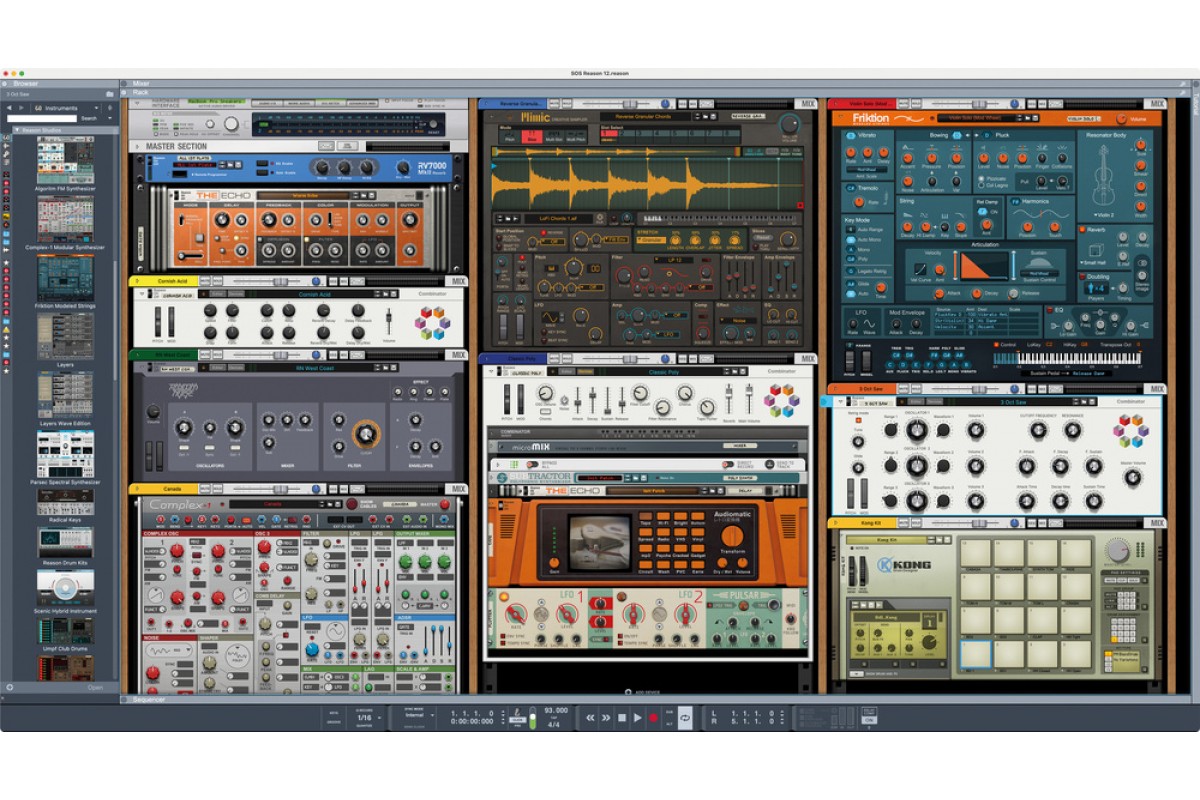
Task: Toggle loop mode in the transport bar
Action: pyautogui.click(x=685, y=717)
